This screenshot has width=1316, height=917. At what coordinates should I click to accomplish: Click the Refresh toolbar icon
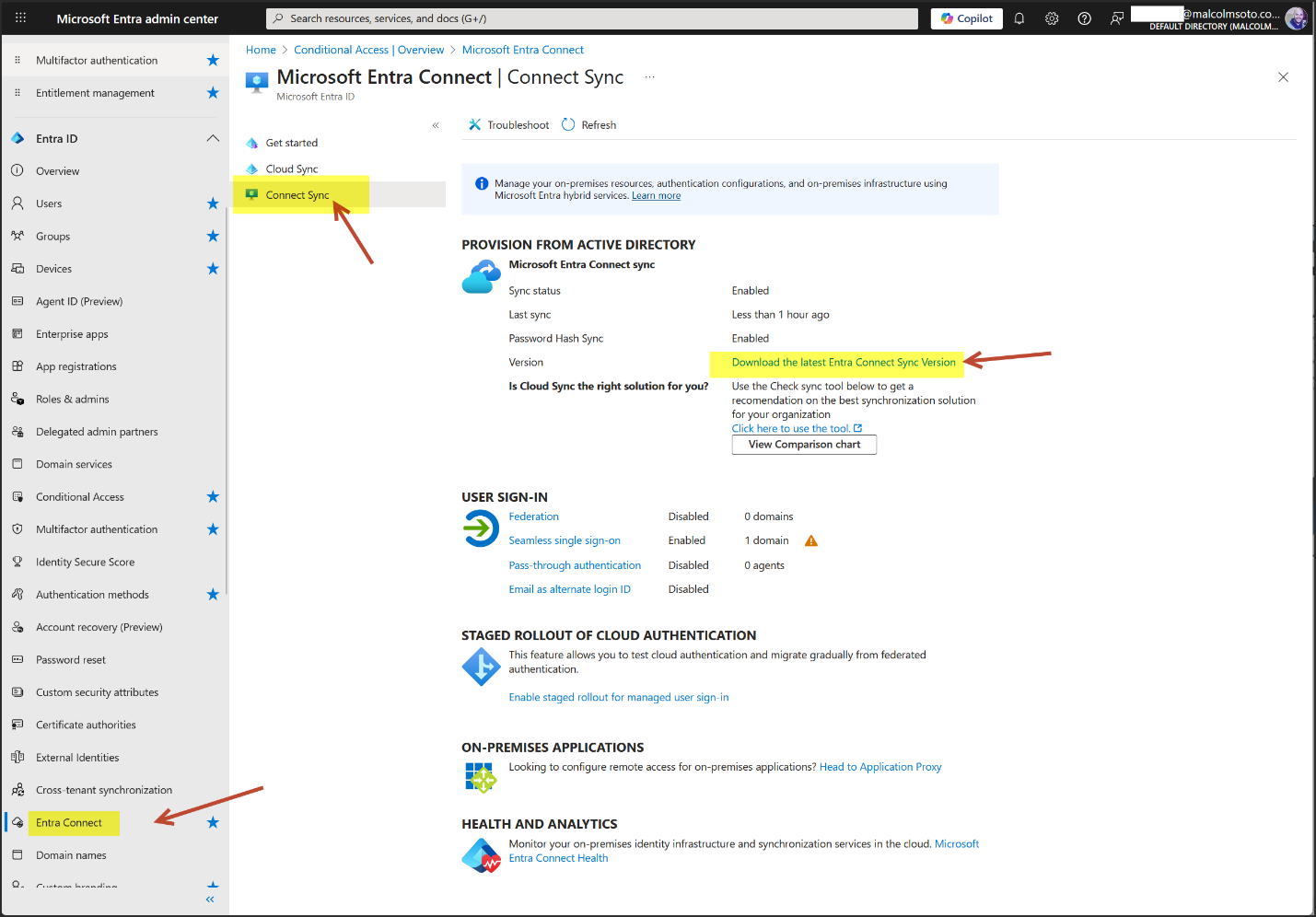[569, 125]
